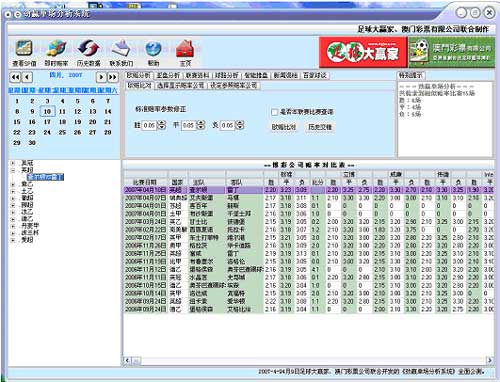Jump forward a year with the calendar's double-right arrow

click(x=113, y=77)
